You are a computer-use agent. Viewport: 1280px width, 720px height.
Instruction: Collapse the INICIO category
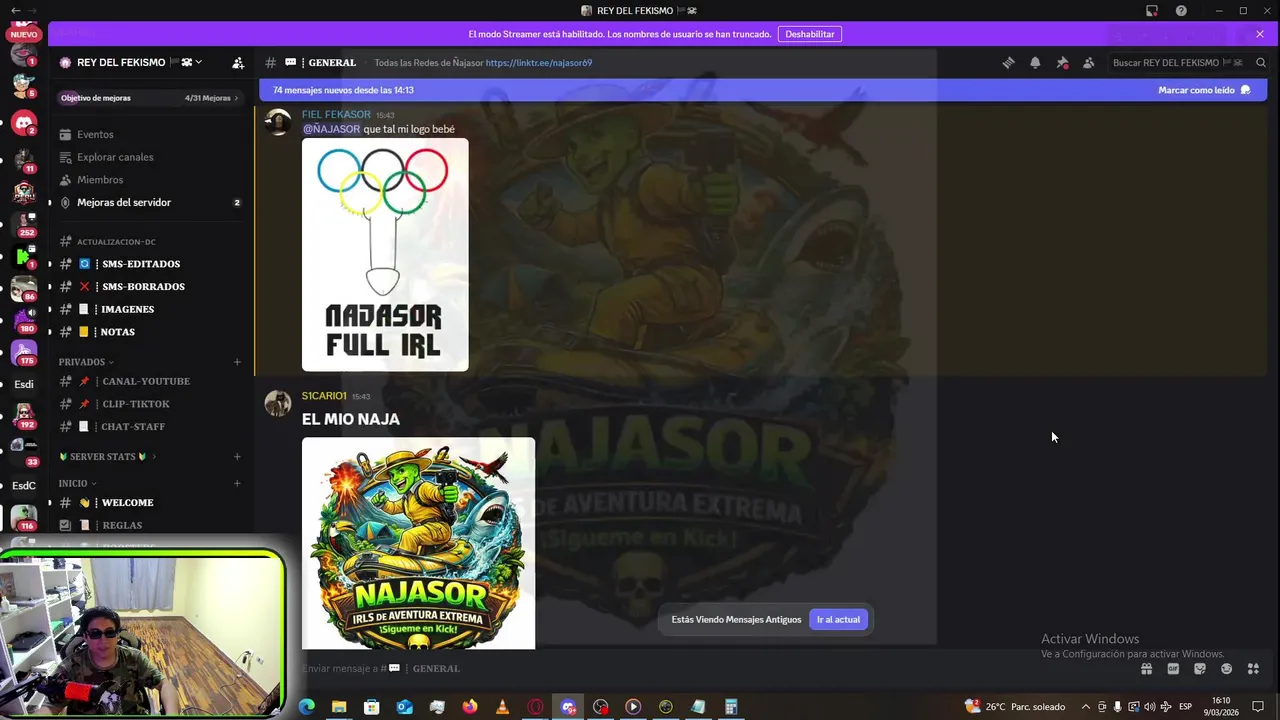pyautogui.click(x=78, y=483)
